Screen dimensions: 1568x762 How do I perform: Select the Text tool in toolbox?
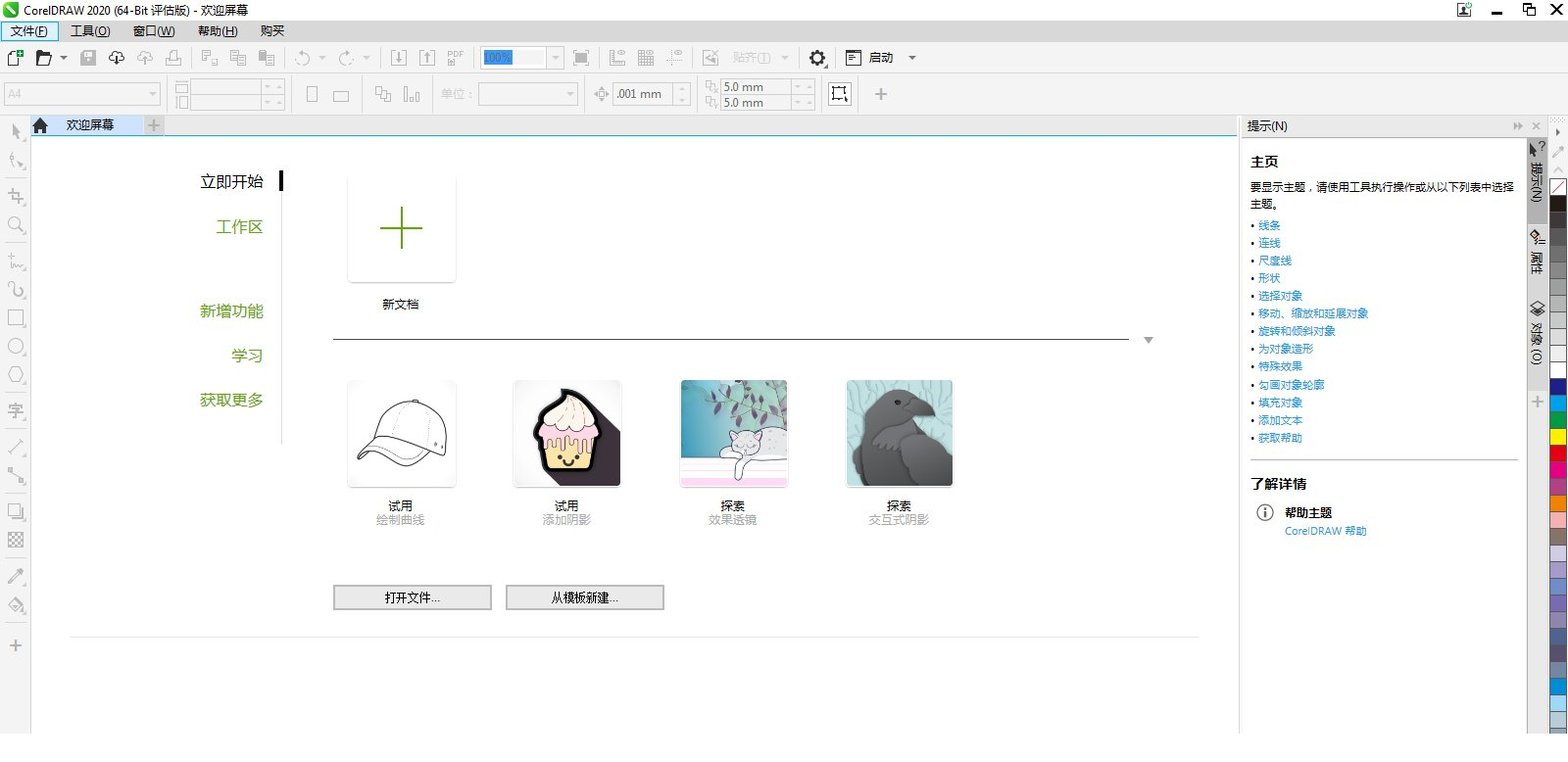click(16, 411)
